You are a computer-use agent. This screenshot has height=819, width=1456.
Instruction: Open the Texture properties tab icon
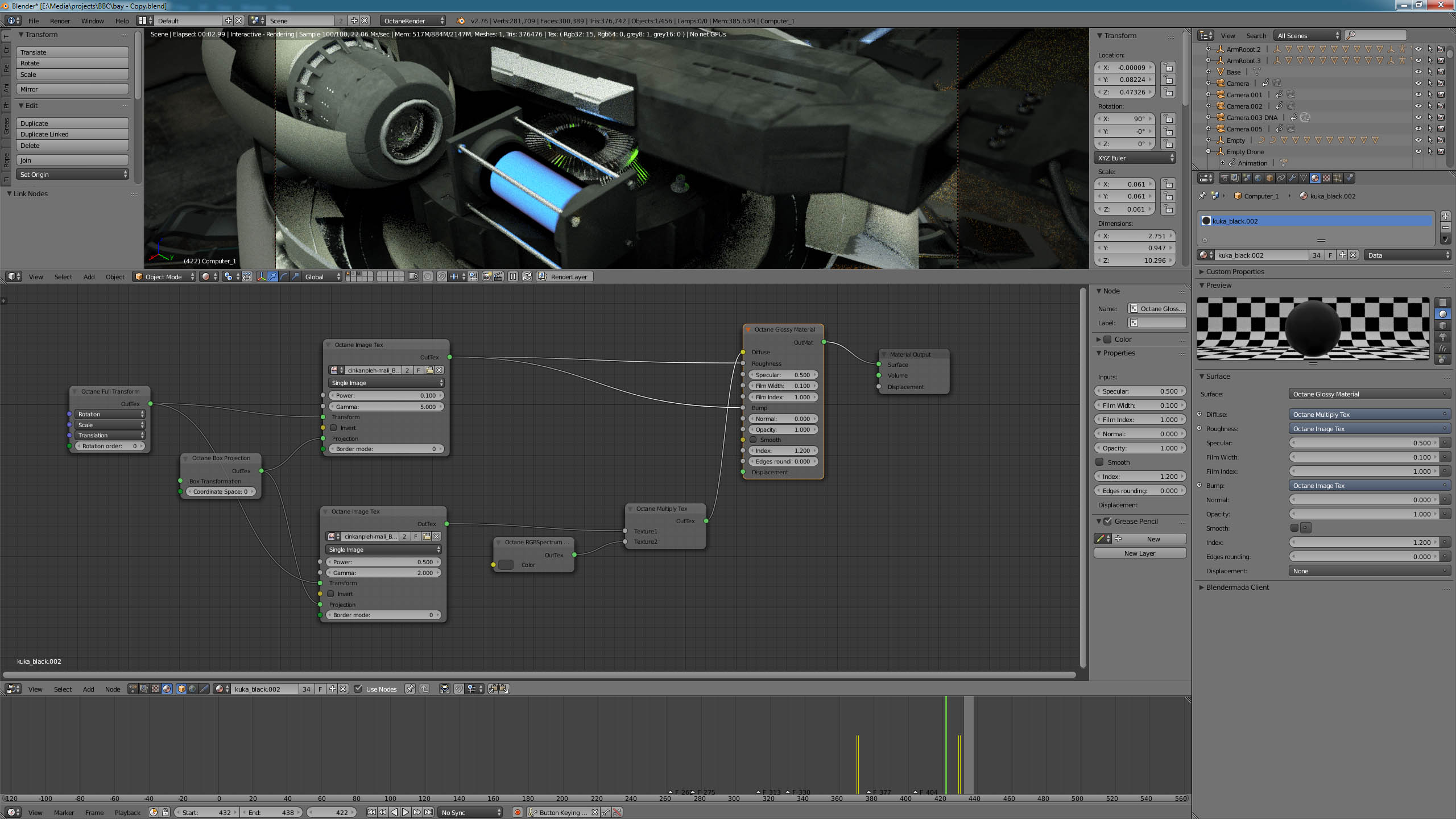(x=1326, y=178)
